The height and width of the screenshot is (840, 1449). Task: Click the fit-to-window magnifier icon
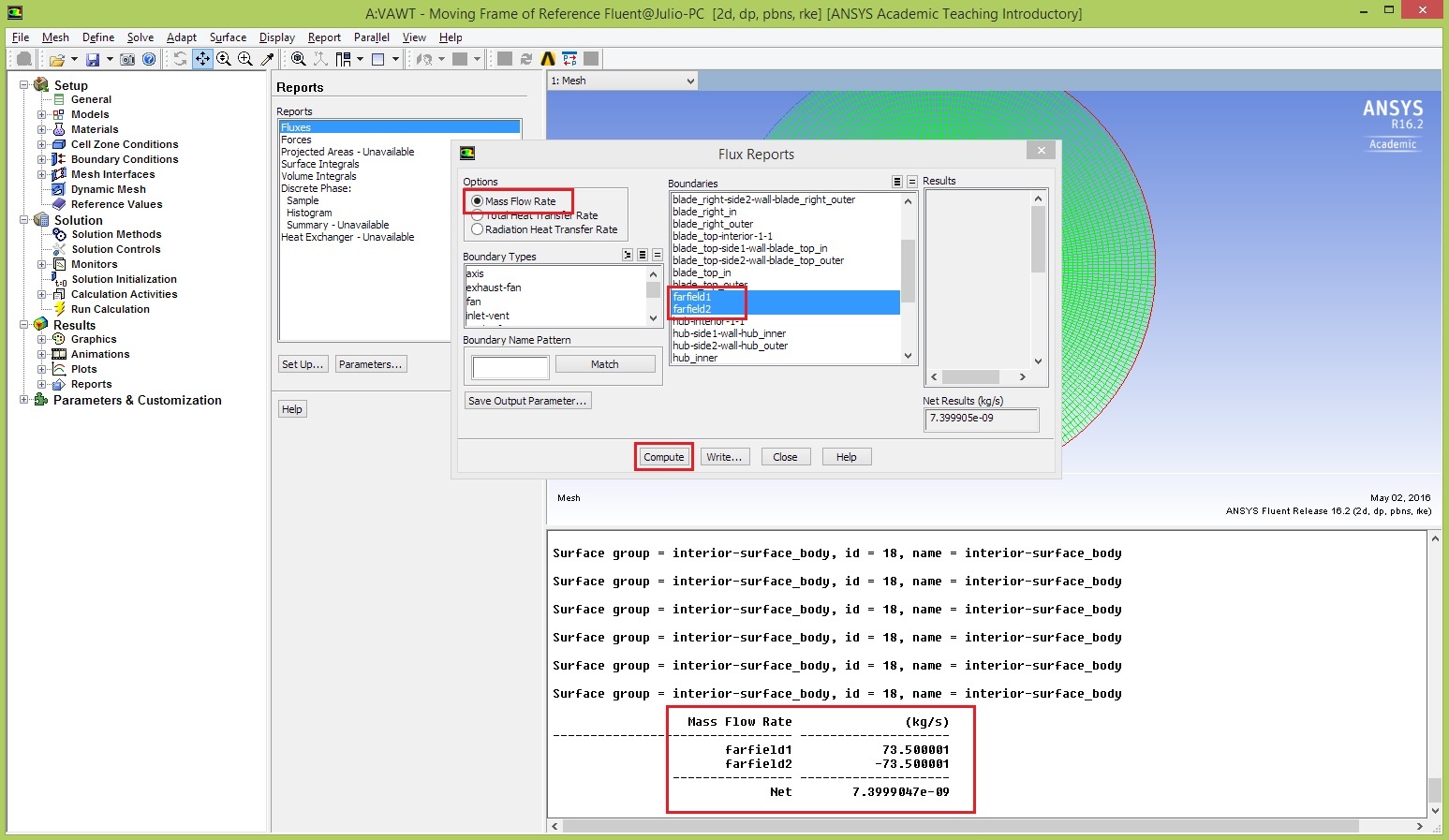pos(298,59)
